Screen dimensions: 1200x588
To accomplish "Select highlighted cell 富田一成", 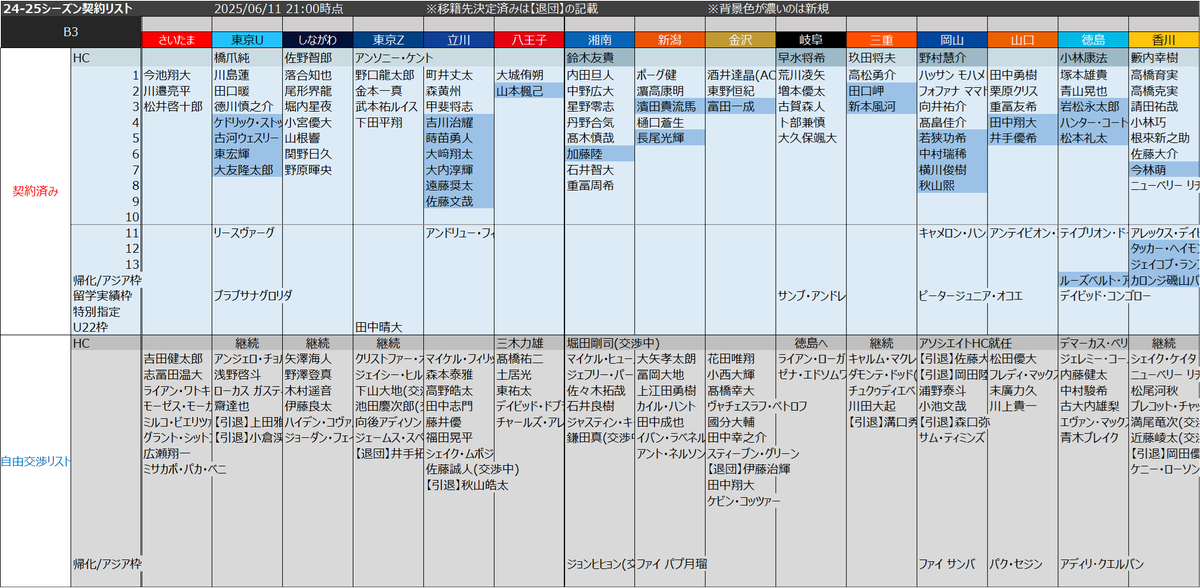I will click(x=740, y=105).
